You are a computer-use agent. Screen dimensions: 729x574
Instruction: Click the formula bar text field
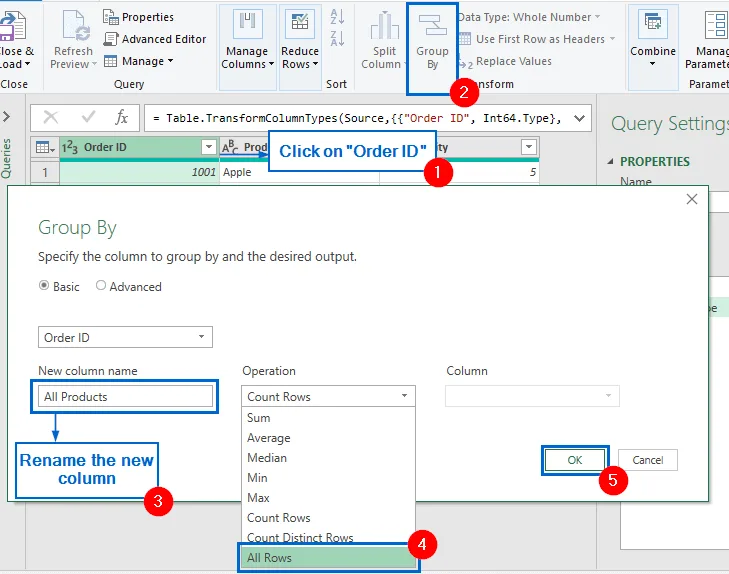[x=358, y=118]
